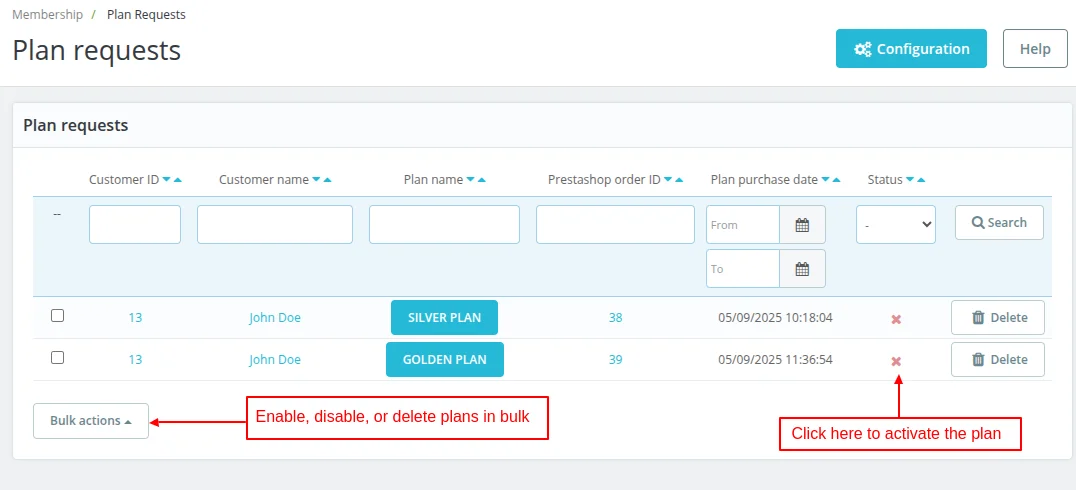The width and height of the screenshot is (1076, 490).
Task: Expand the Bulk actions menu
Action: [x=91, y=421]
